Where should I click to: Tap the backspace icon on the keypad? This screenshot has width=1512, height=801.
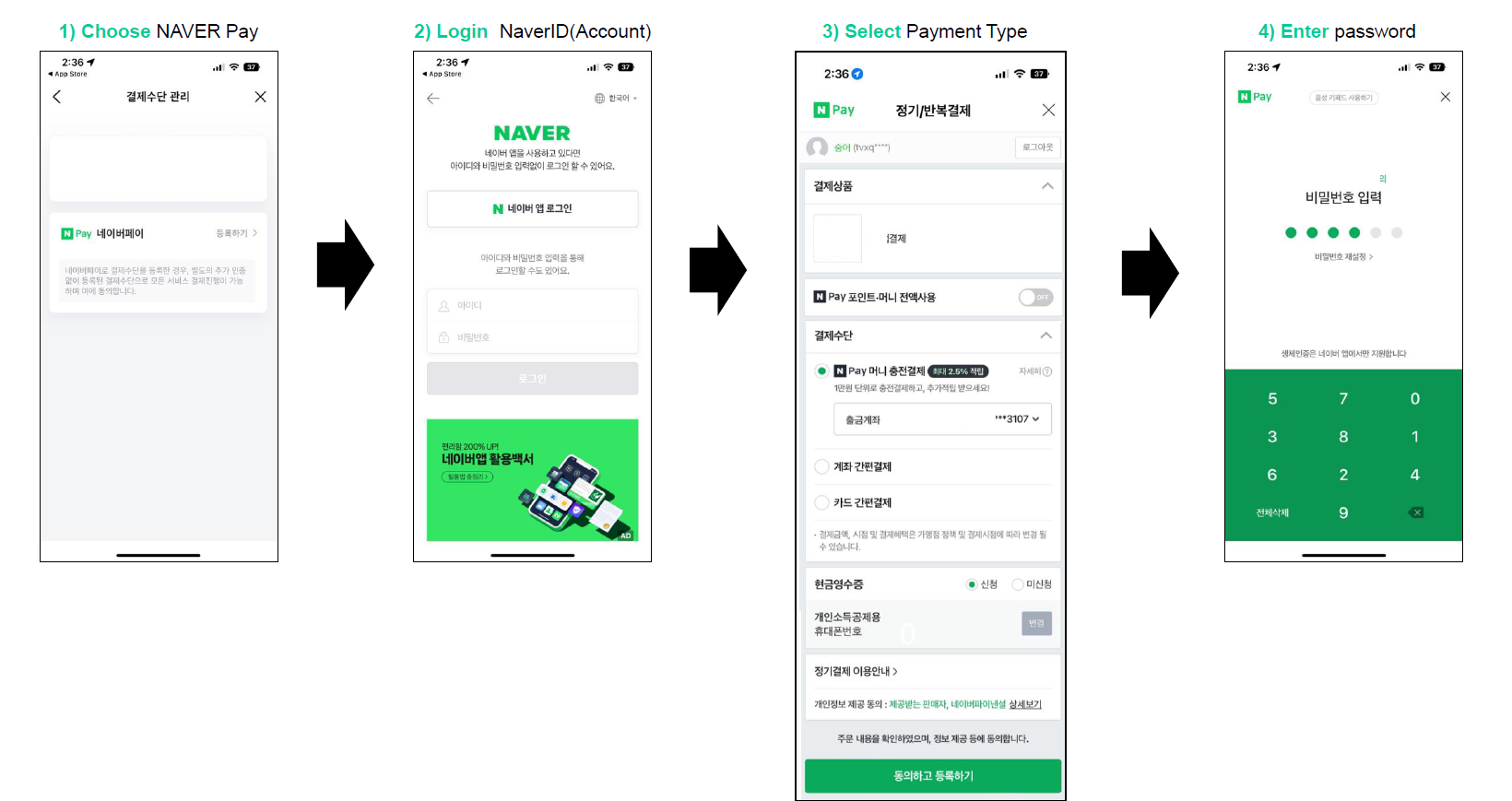tap(1416, 512)
